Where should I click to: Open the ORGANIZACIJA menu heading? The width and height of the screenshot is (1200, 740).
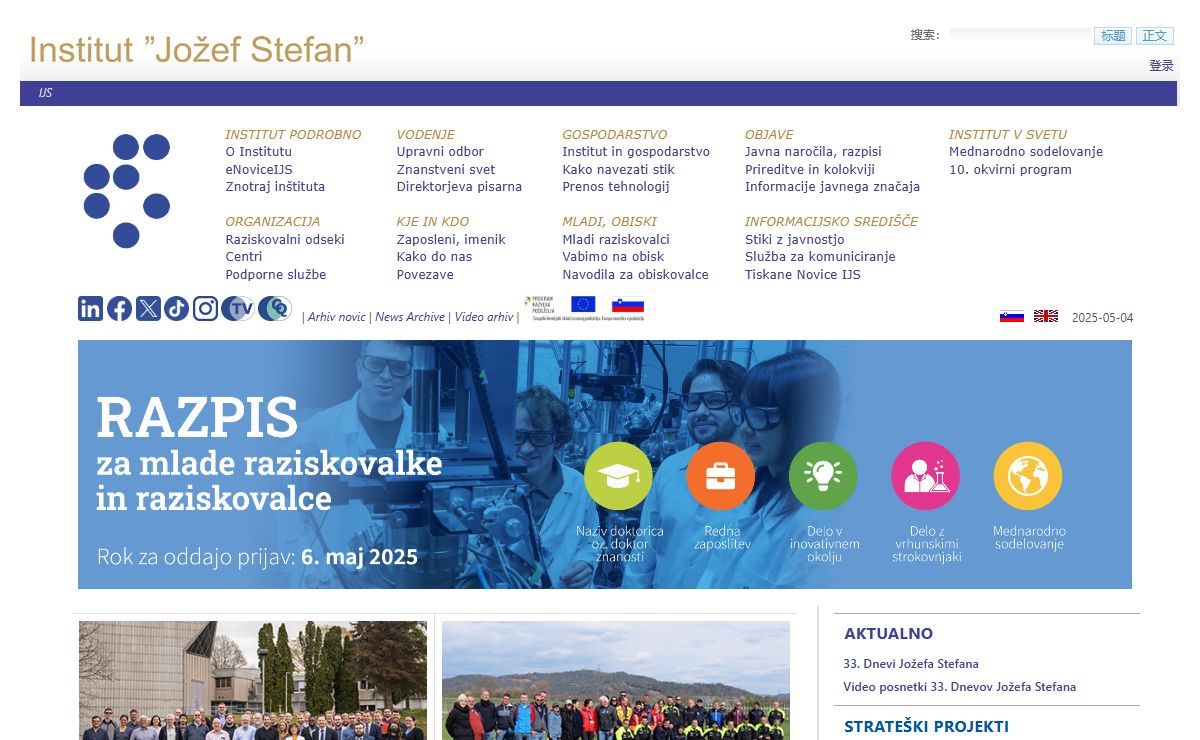pyautogui.click(x=273, y=221)
